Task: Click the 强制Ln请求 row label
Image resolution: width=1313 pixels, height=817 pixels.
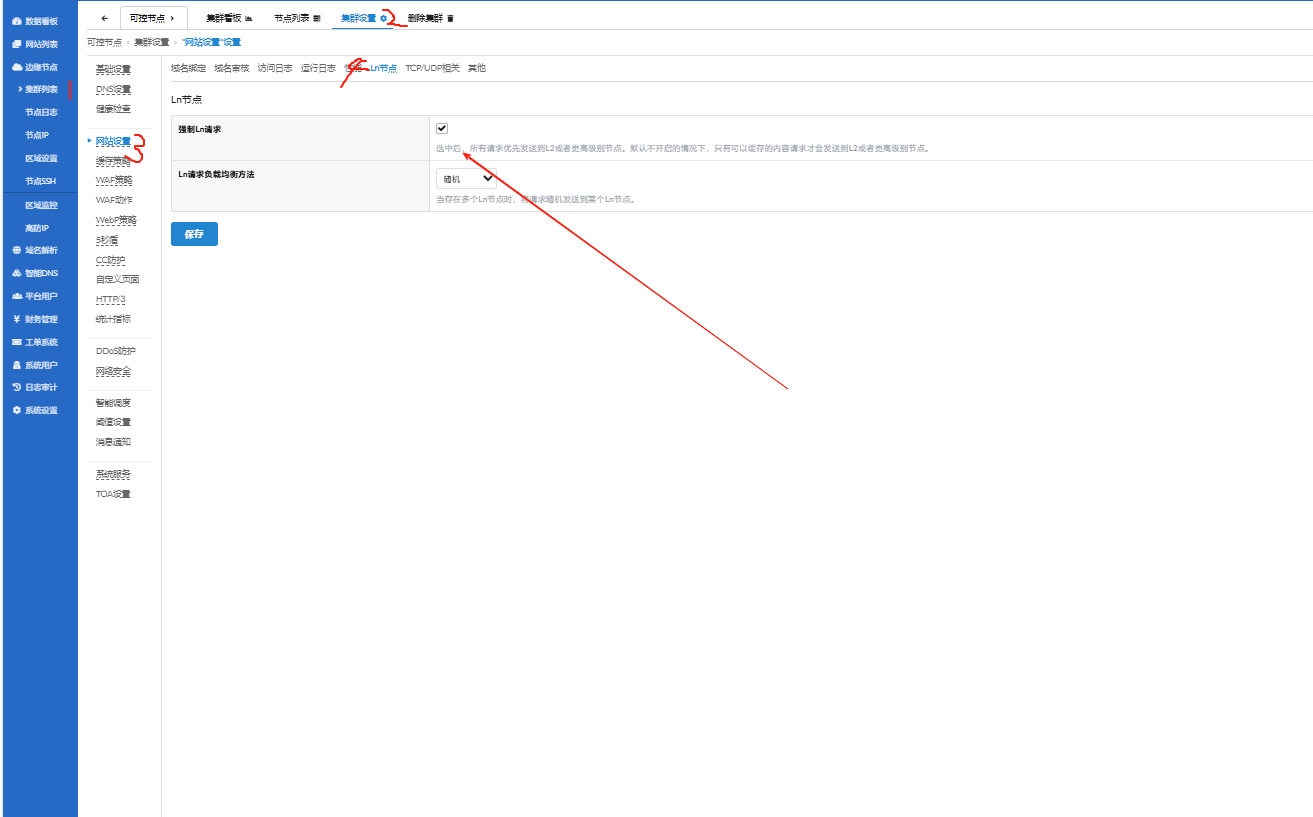Action: pyautogui.click(x=200, y=129)
